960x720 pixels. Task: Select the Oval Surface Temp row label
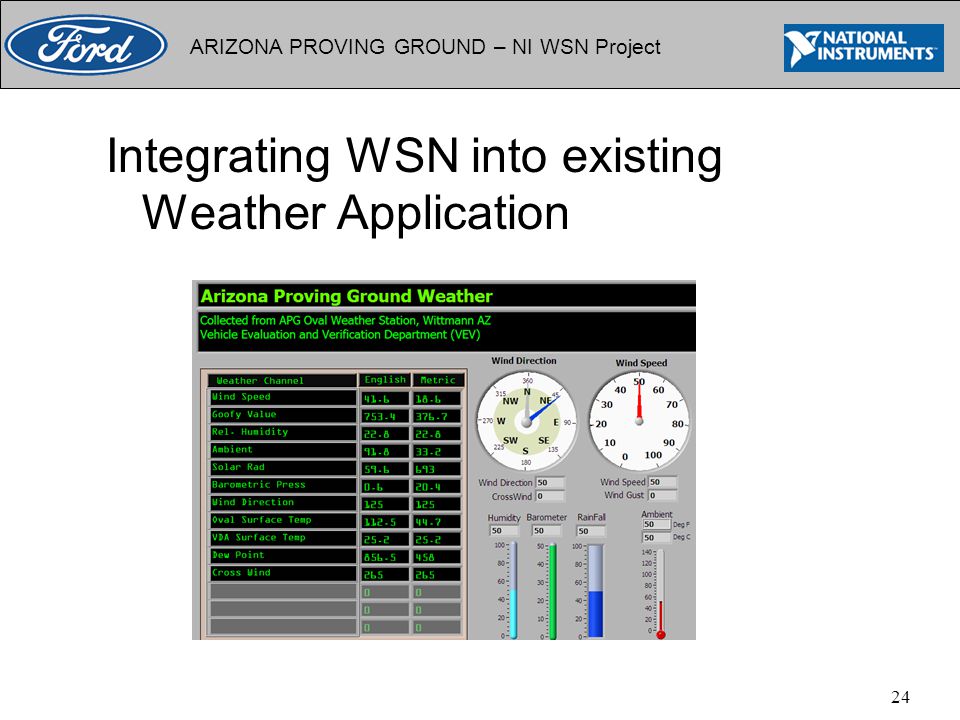tap(283, 520)
